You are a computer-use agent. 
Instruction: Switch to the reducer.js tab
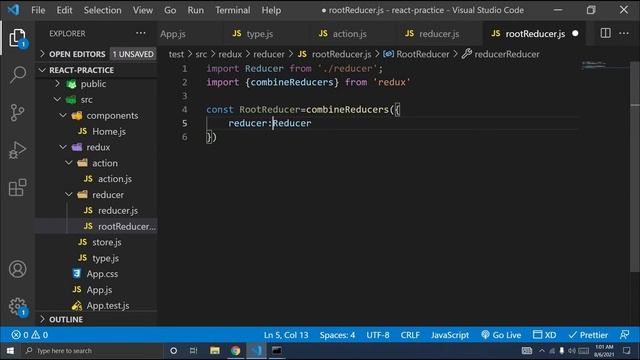(438, 33)
